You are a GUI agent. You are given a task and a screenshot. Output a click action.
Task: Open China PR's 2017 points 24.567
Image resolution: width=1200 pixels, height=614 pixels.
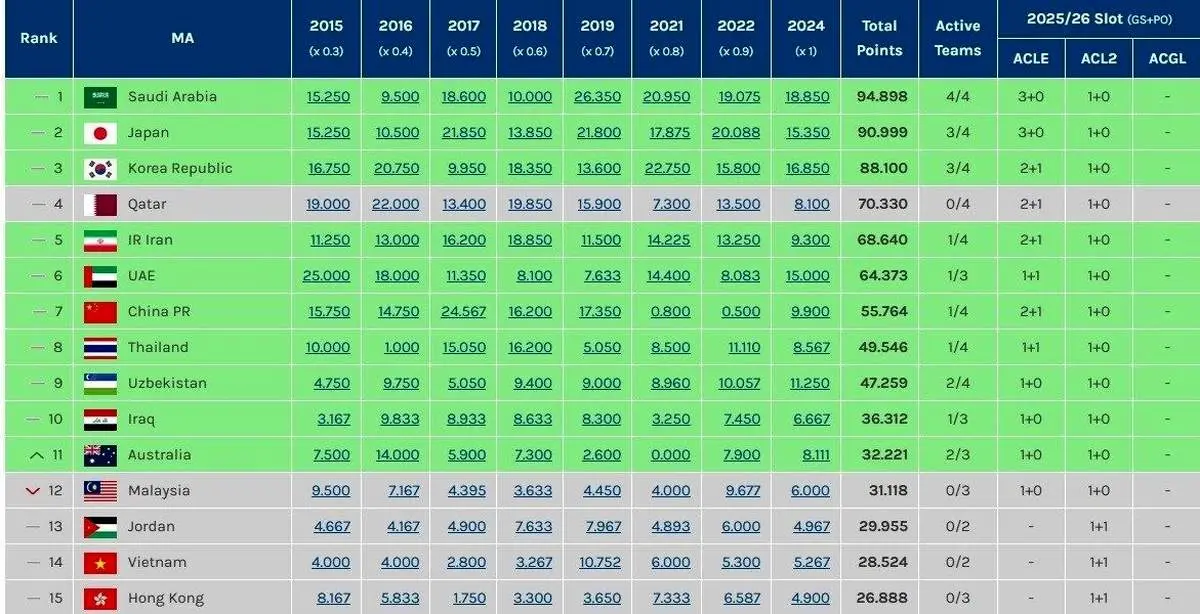pos(463,312)
